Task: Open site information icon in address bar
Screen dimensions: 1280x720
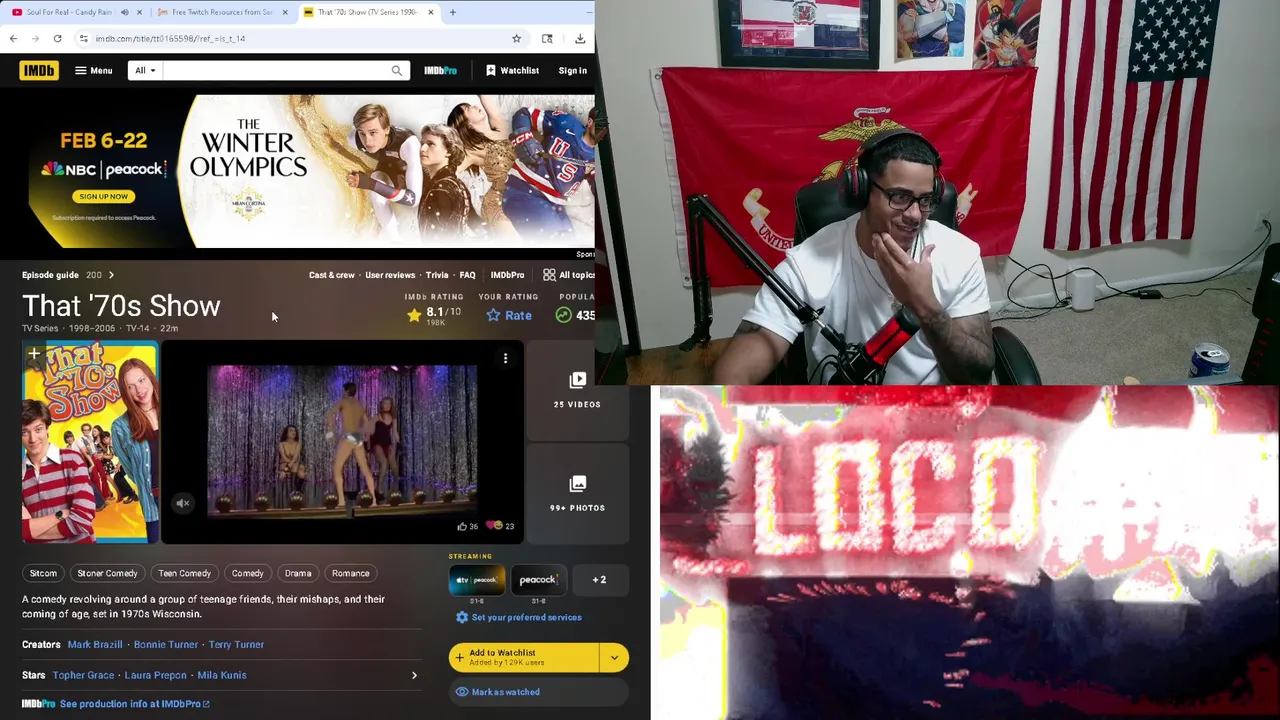Action: (x=83, y=38)
